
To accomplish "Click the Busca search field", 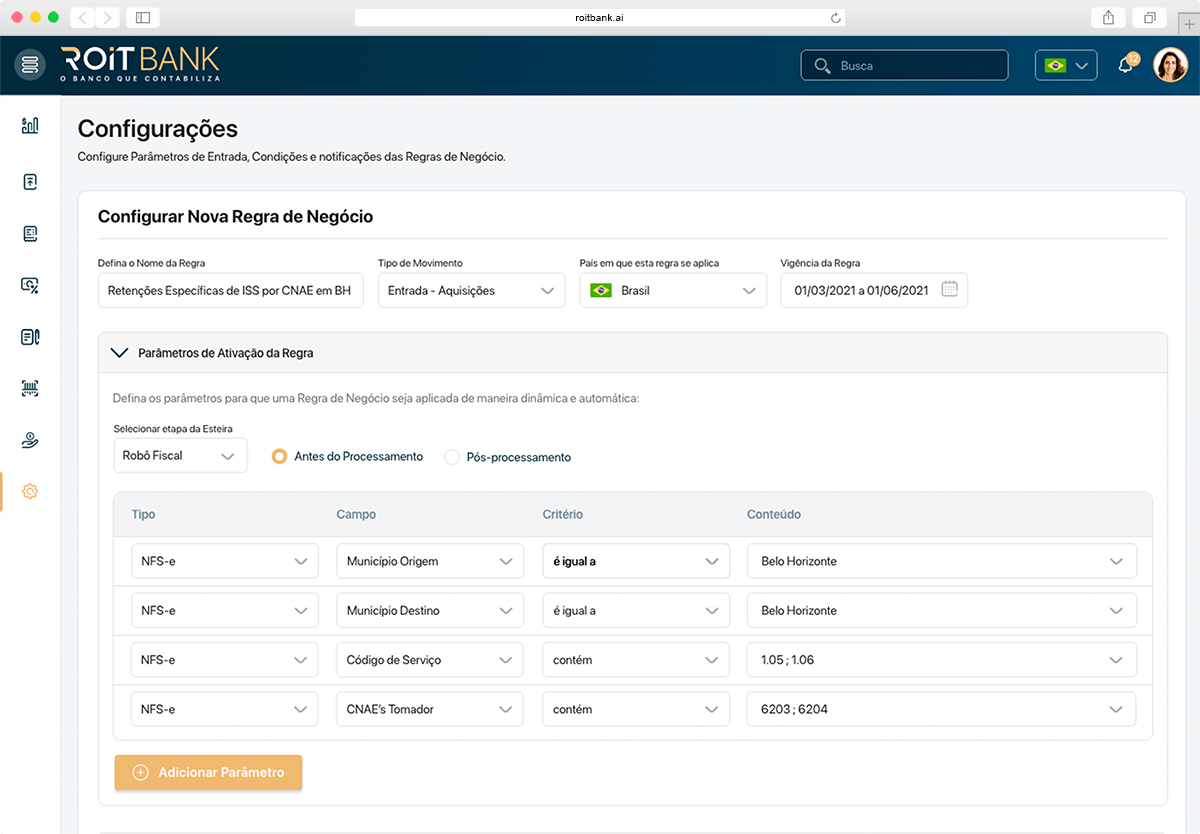I will coord(904,66).
